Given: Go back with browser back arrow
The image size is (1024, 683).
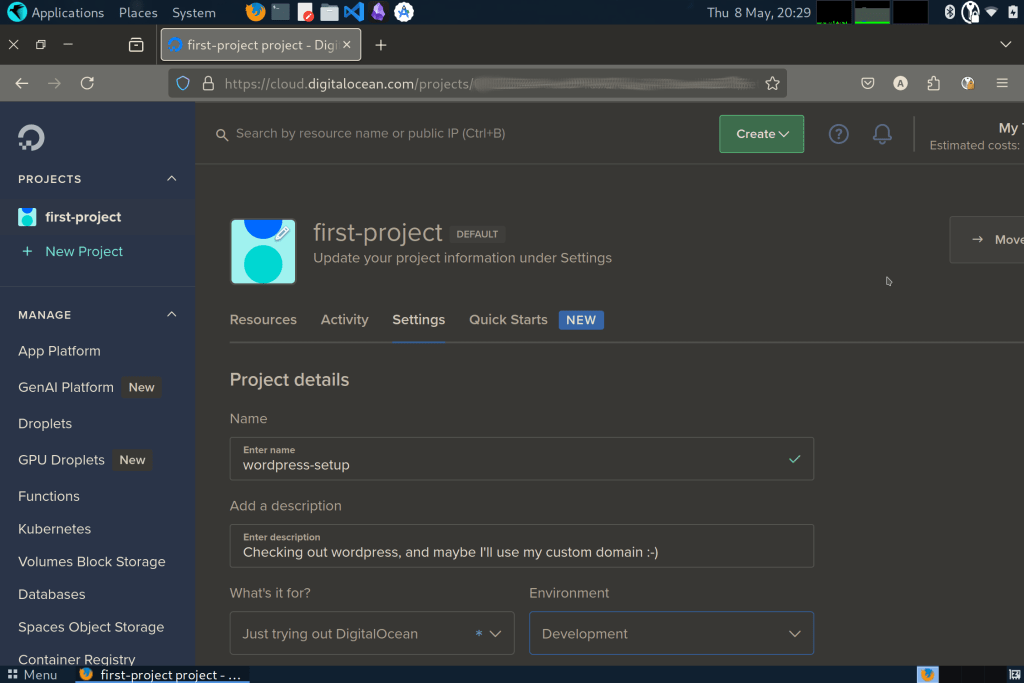Looking at the screenshot, I should click(x=22, y=83).
